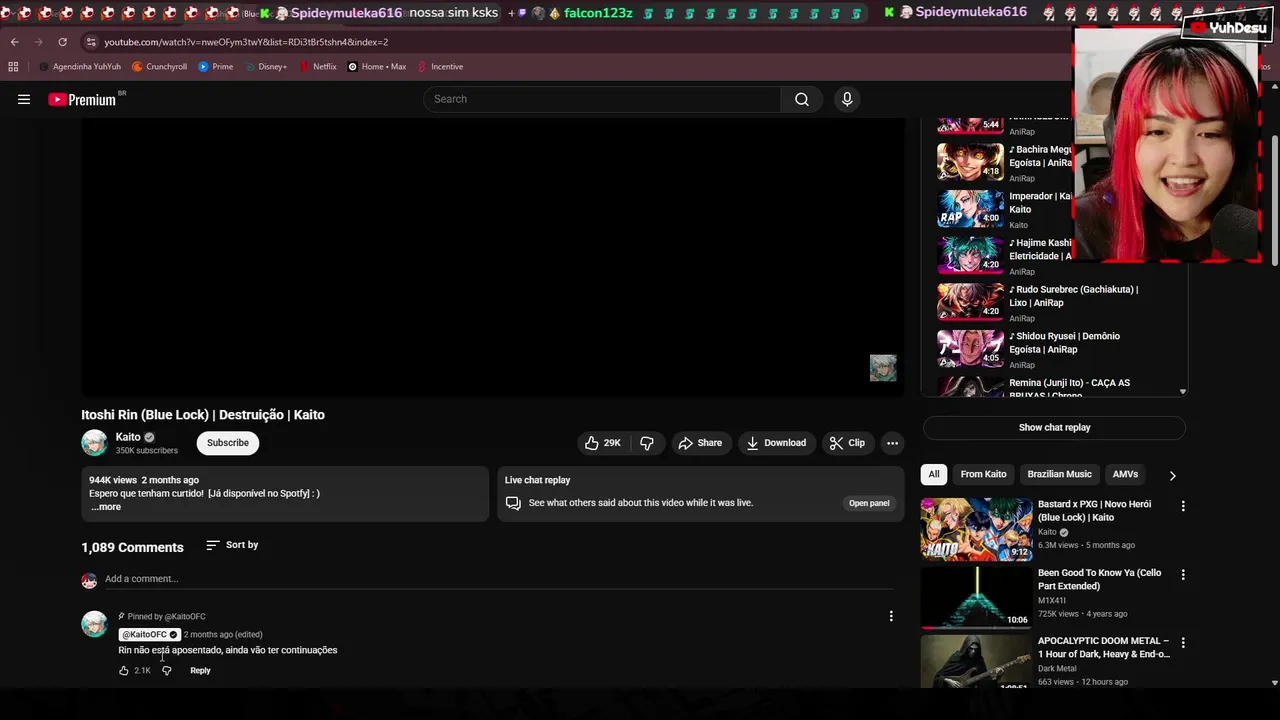This screenshot has width=1280, height=720.
Task: Open Apocalyptic Doom Metal video title
Action: point(1104,647)
